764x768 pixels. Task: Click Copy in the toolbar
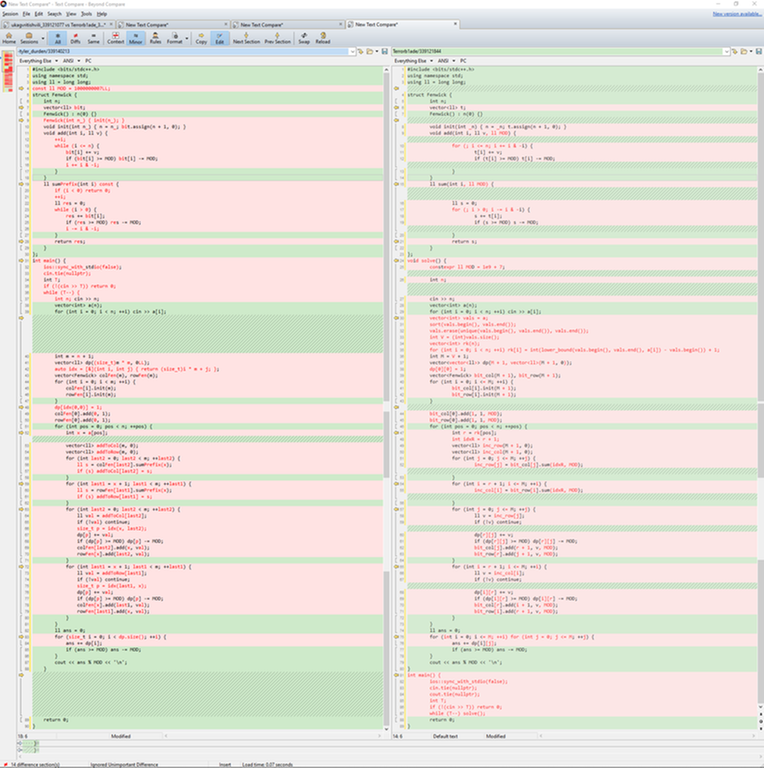pyautogui.click(x=201, y=38)
